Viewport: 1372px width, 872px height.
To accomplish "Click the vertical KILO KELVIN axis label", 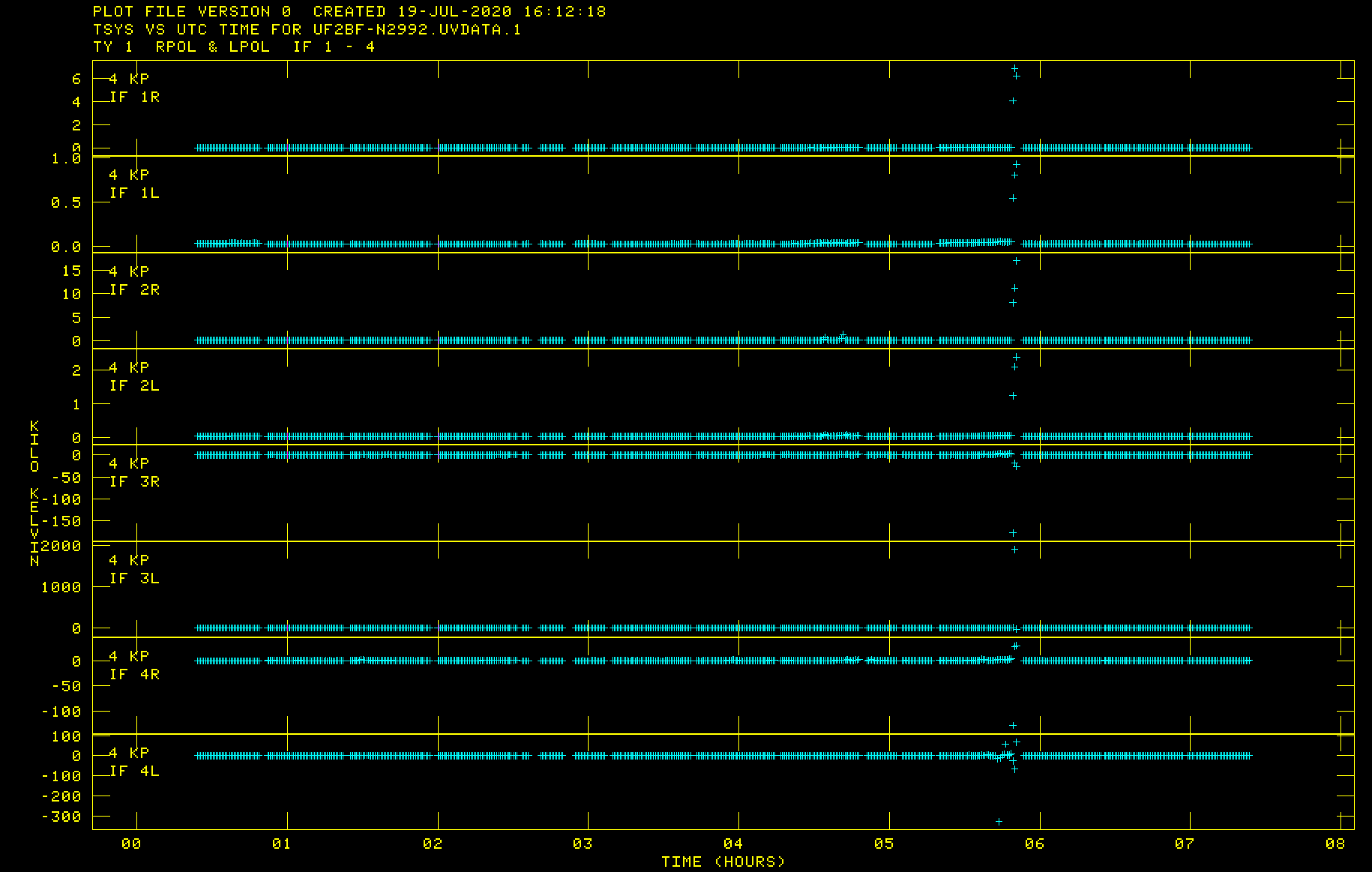I will click(x=34, y=493).
